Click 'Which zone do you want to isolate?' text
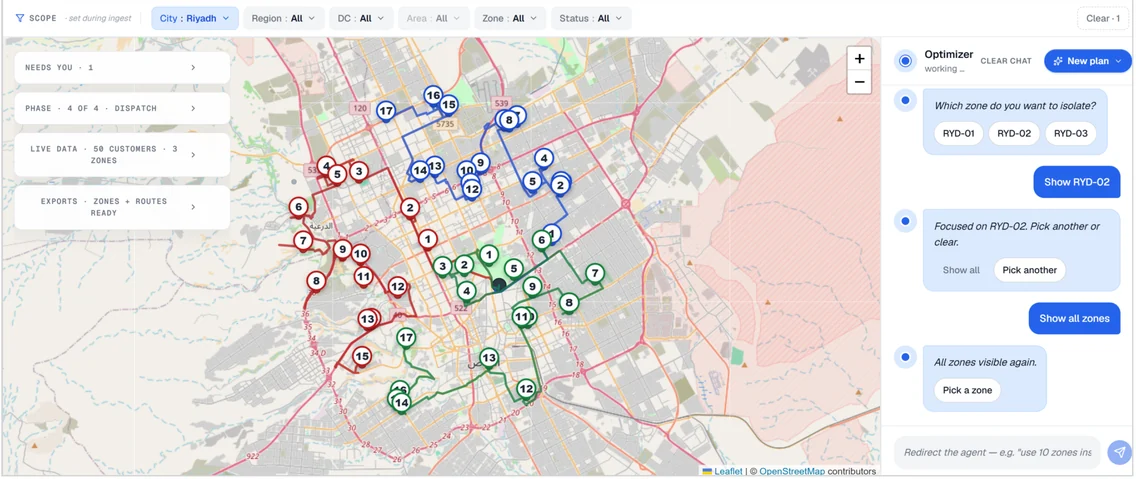Screen dimensions: 1136x479 [1015, 106]
